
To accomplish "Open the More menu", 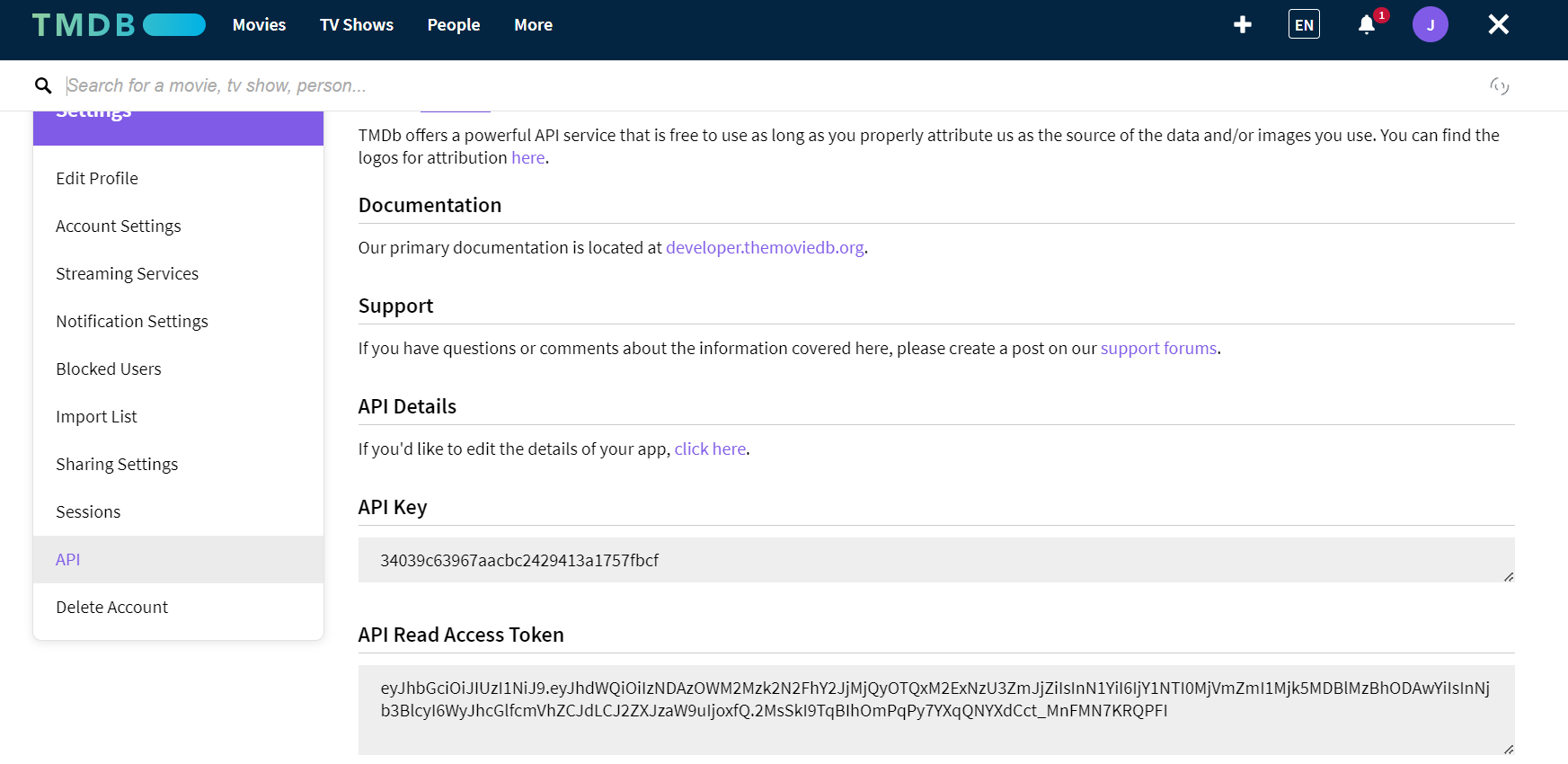I will click(534, 25).
